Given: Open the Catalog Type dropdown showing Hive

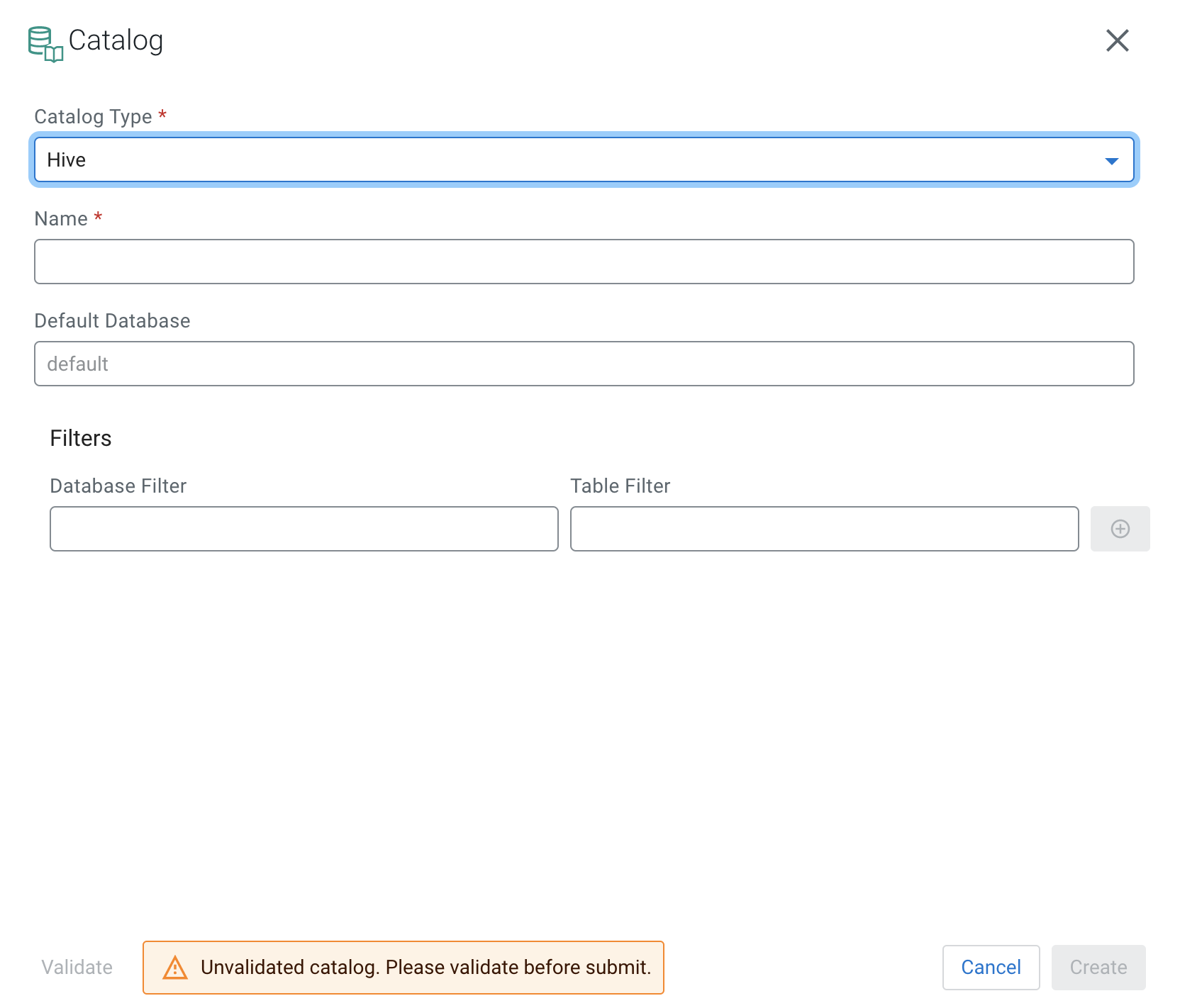Looking at the screenshot, I should click(x=567, y=160).
